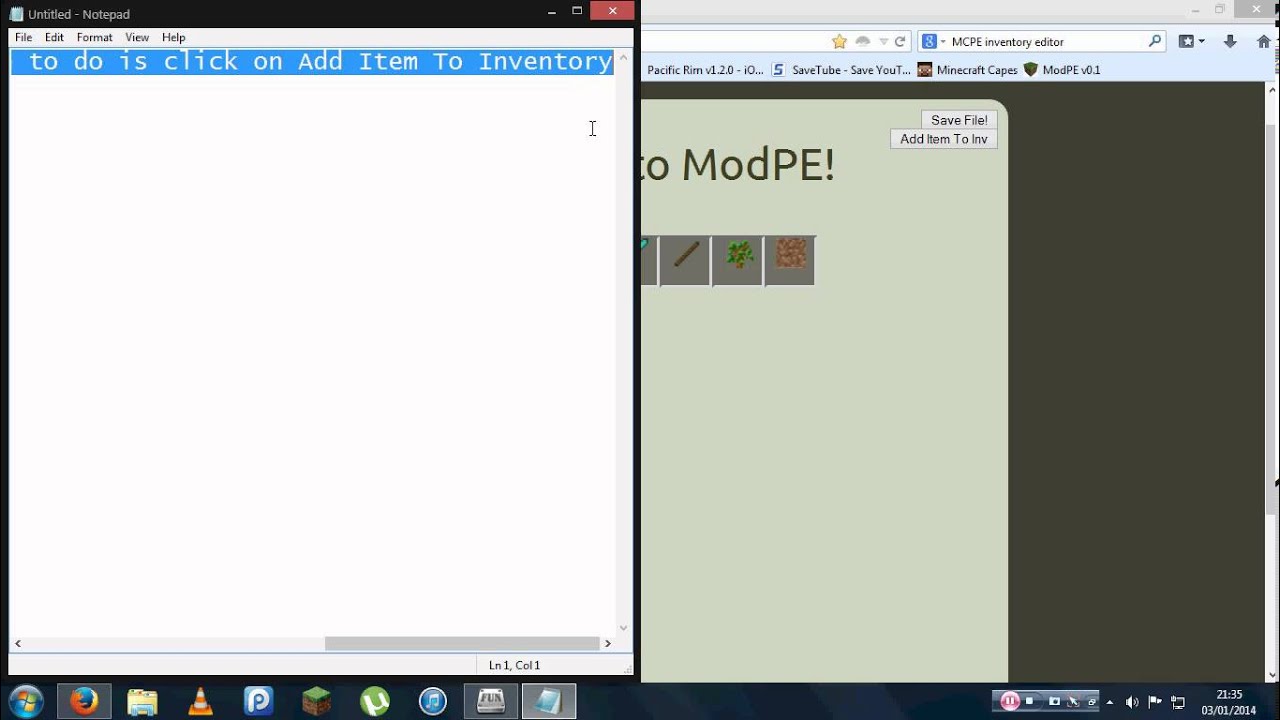1280x720 pixels.
Task: Click the Ln 1, Col 1 status text
Action: click(514, 665)
